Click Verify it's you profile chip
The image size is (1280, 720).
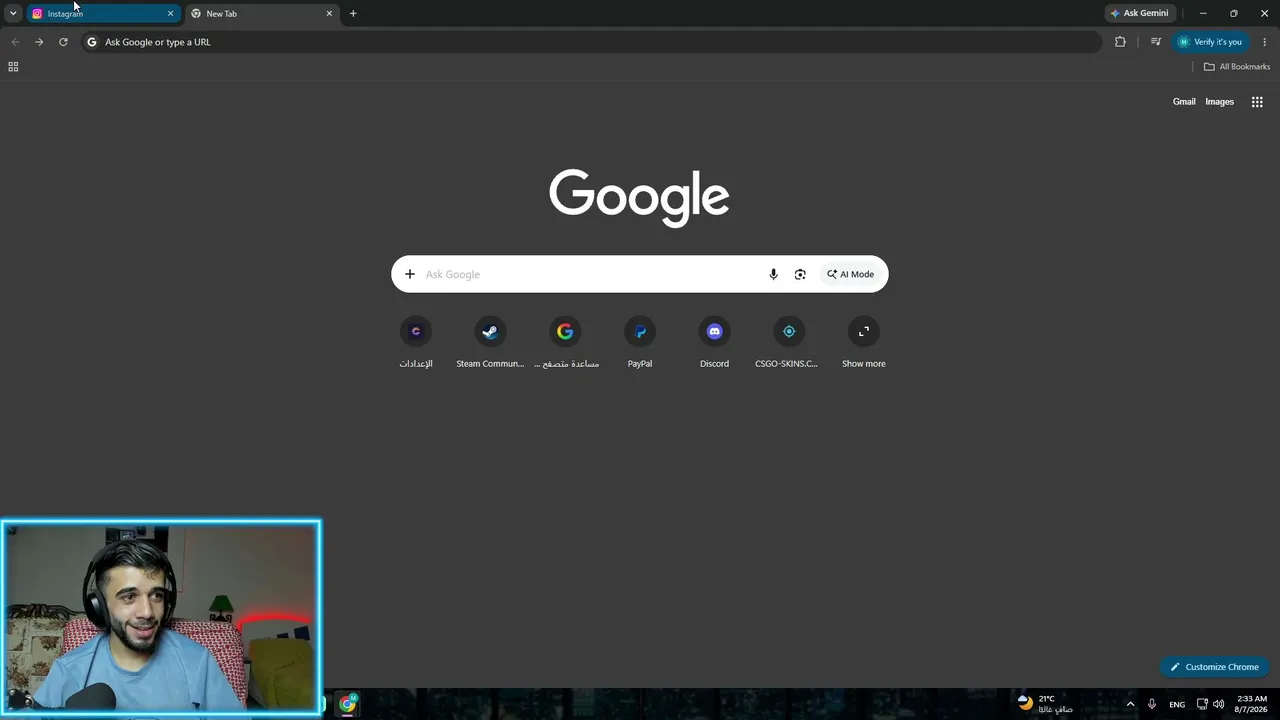click(1210, 42)
